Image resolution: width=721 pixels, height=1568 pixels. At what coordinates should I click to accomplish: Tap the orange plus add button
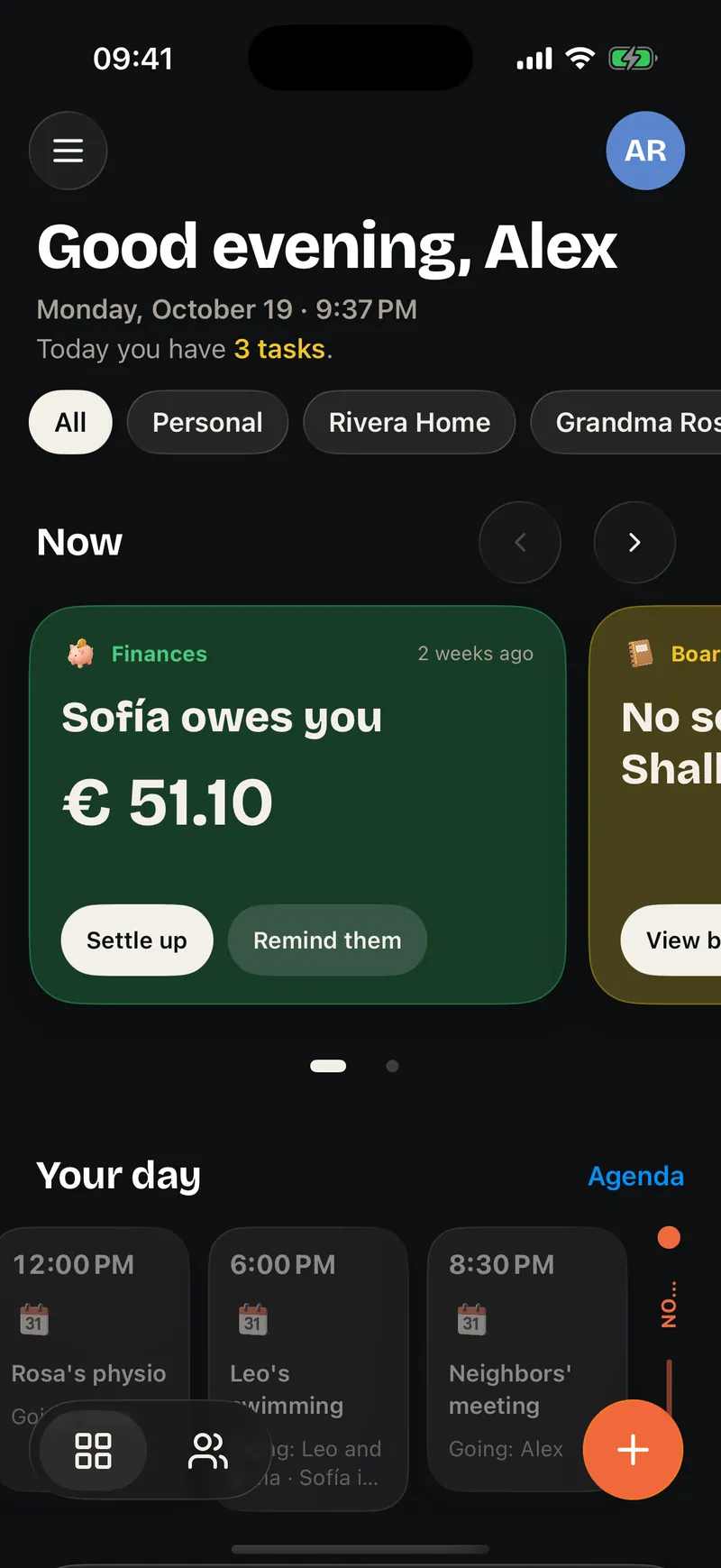[633, 1450]
